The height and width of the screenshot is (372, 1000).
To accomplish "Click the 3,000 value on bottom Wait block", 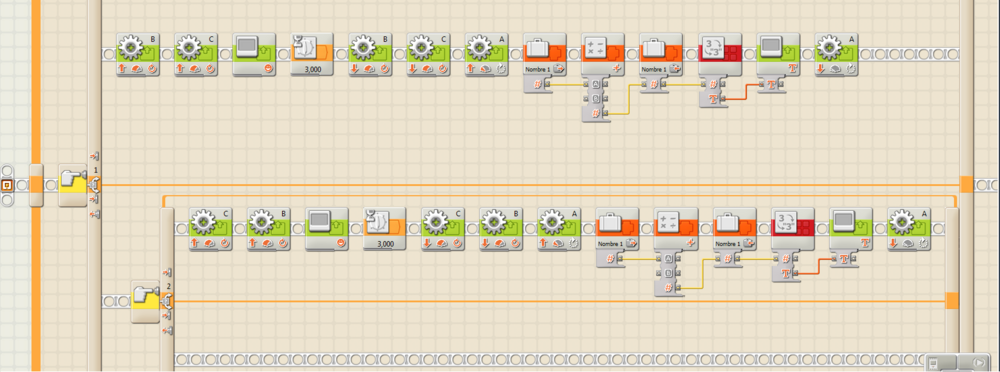I will pyautogui.click(x=385, y=244).
